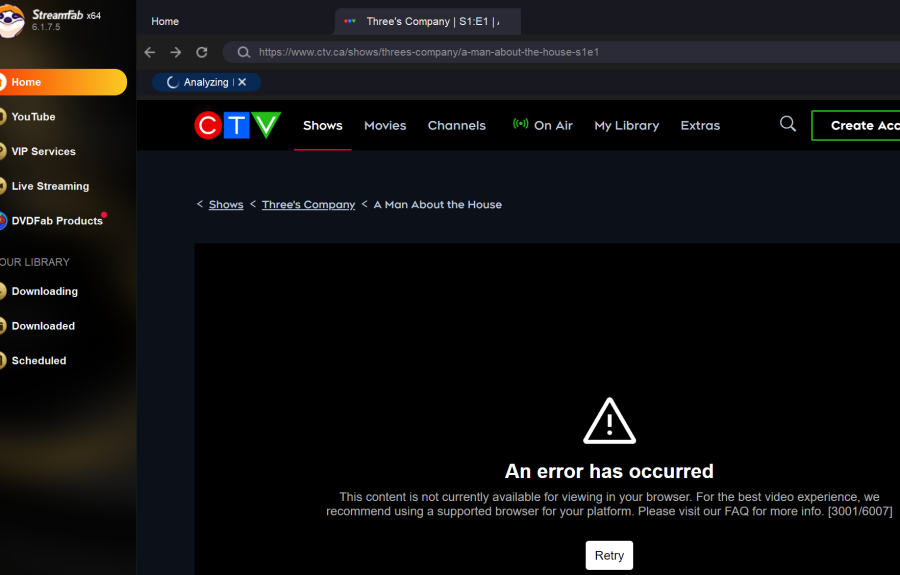This screenshot has height=575, width=900.
Task: Click the Retry button
Action: click(609, 555)
